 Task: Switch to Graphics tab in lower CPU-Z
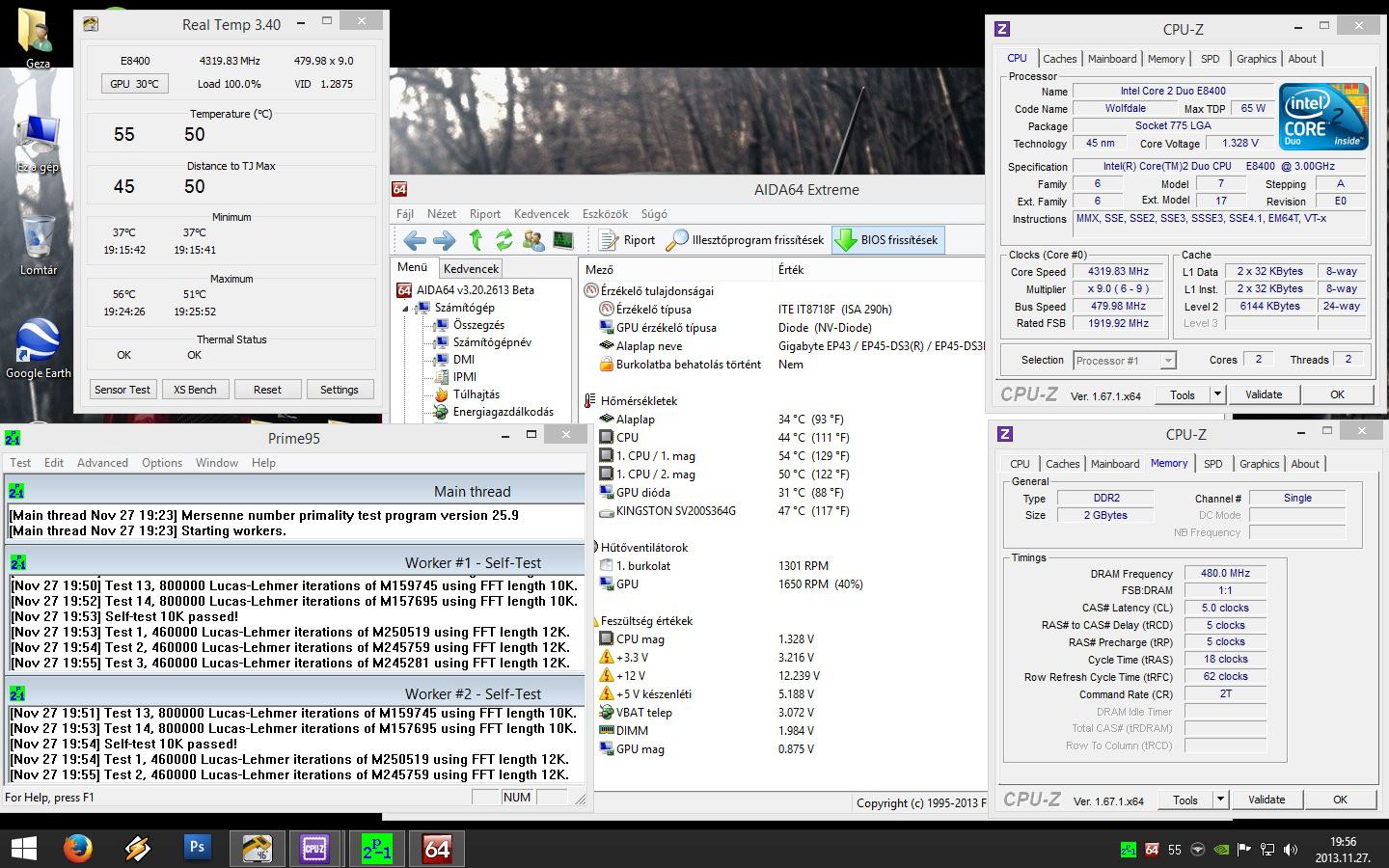click(x=1259, y=464)
